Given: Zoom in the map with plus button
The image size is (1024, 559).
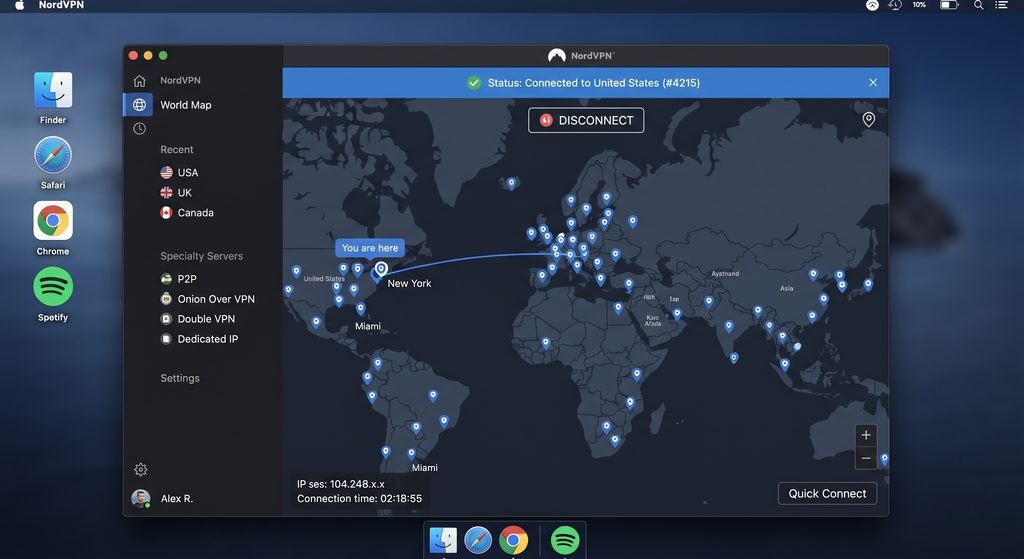Looking at the screenshot, I should pyautogui.click(x=866, y=435).
